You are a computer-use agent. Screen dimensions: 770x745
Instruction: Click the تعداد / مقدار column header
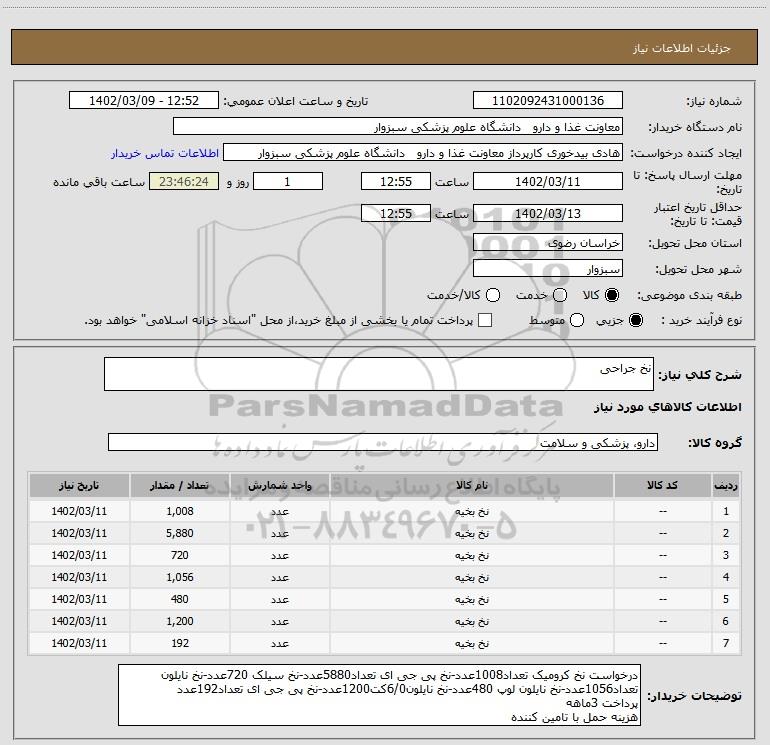[179, 486]
